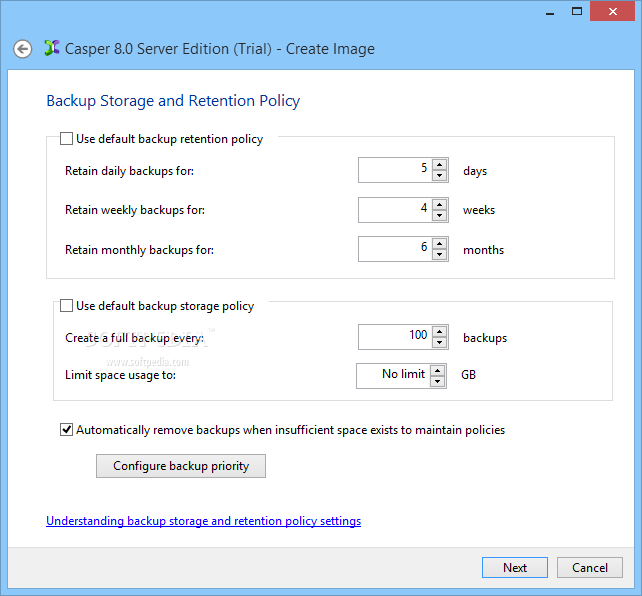Click the Retain daily backups for label
The image size is (642, 596).
click(129, 171)
